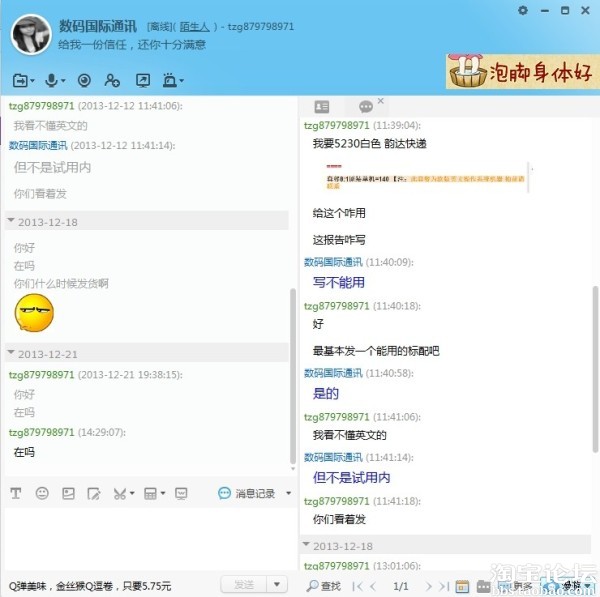The width and height of the screenshot is (600, 597).
Task: Open the calendar date picker in history bar
Action: [462, 586]
